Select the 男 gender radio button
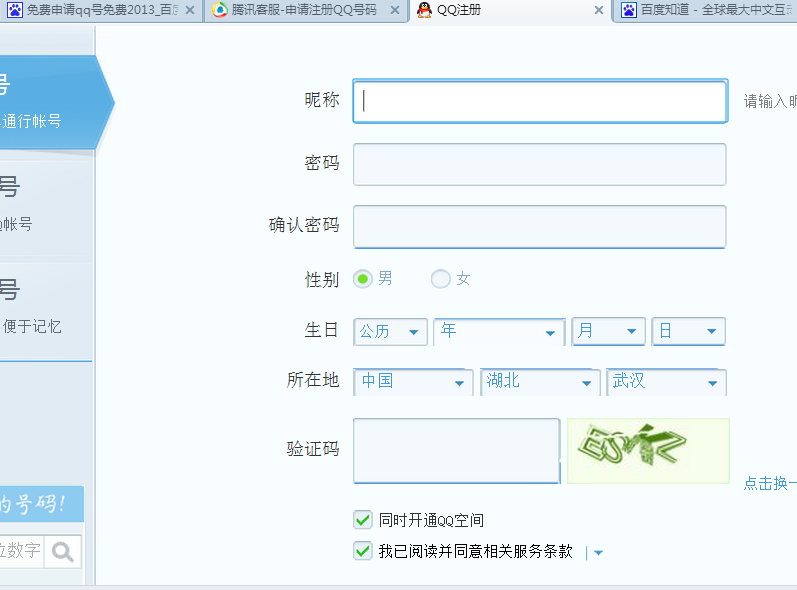797x590 pixels. coord(363,279)
